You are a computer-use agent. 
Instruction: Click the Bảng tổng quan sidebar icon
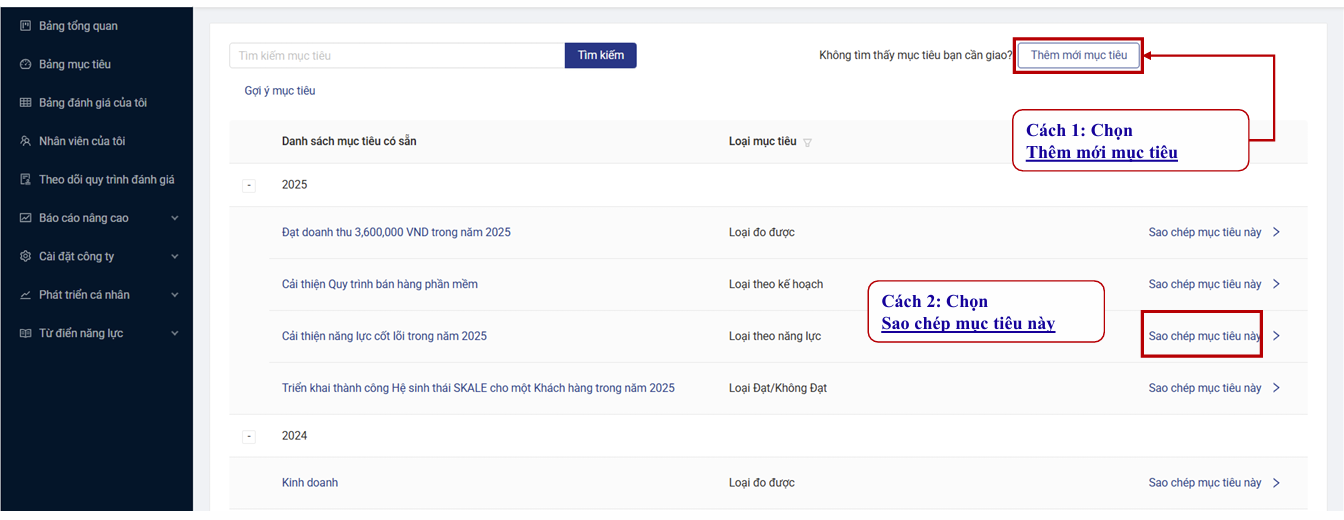pyautogui.click(x=26, y=26)
